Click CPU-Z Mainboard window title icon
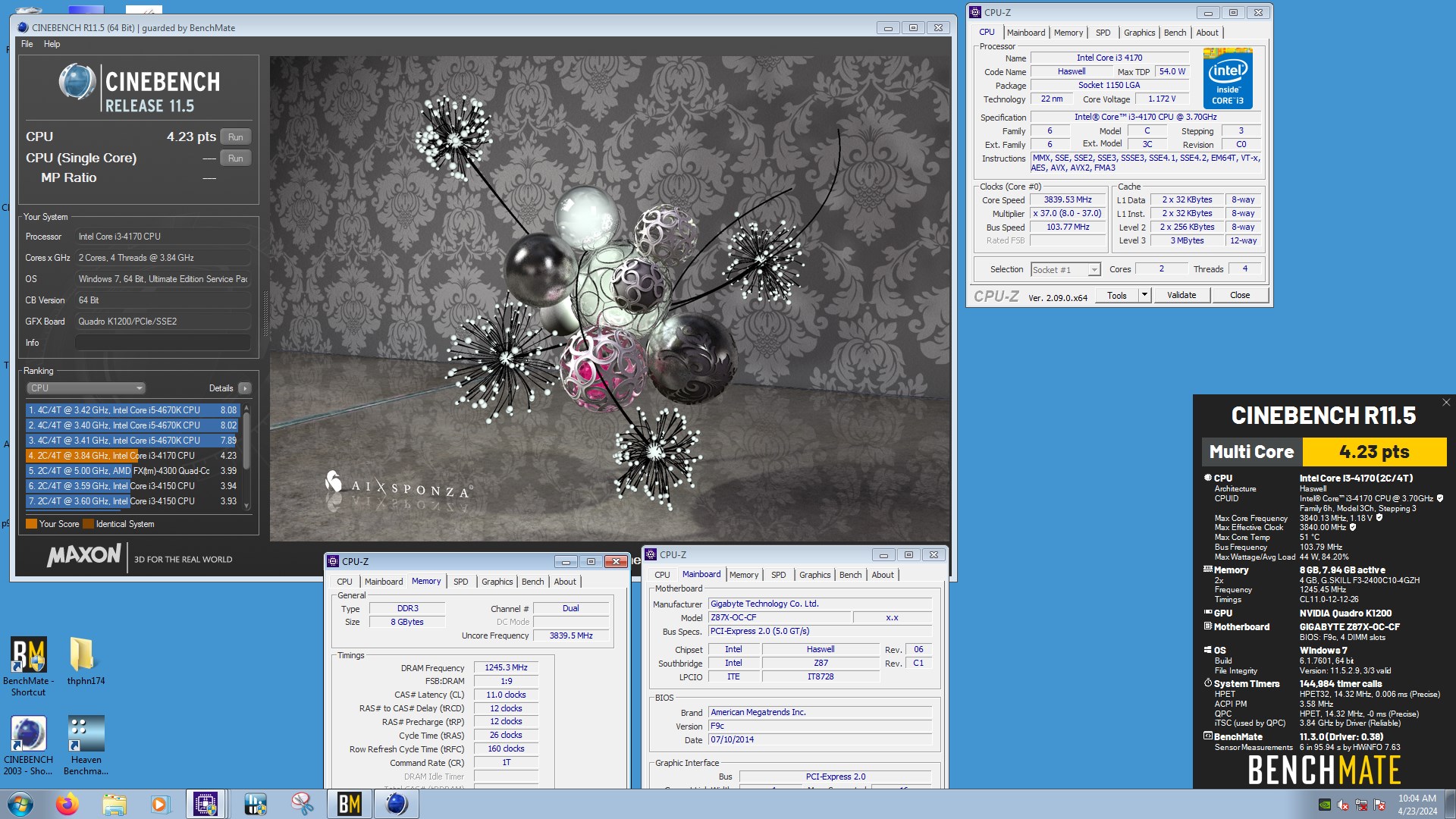 651,554
